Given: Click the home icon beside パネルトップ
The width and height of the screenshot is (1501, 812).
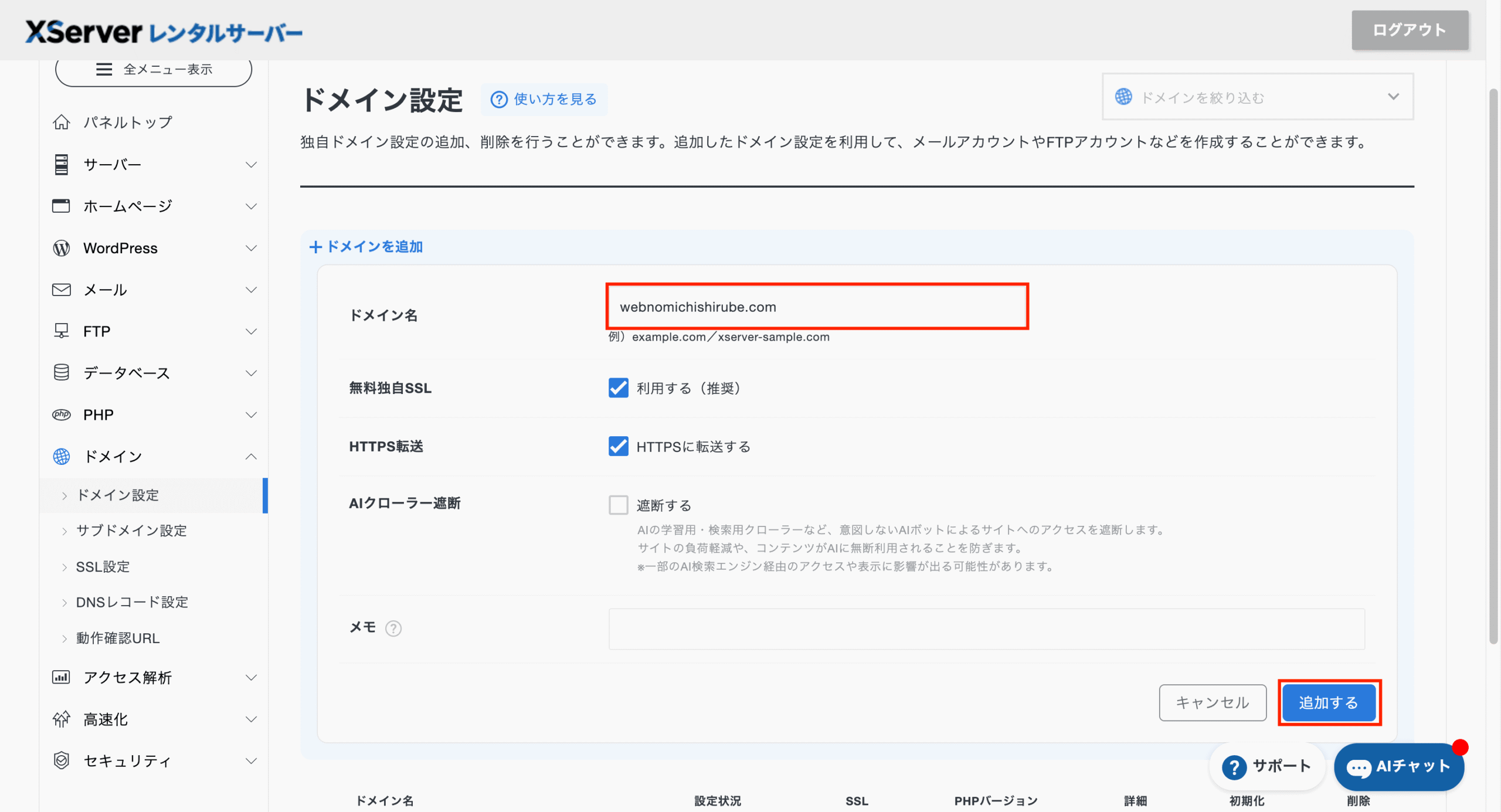Looking at the screenshot, I should [62, 122].
